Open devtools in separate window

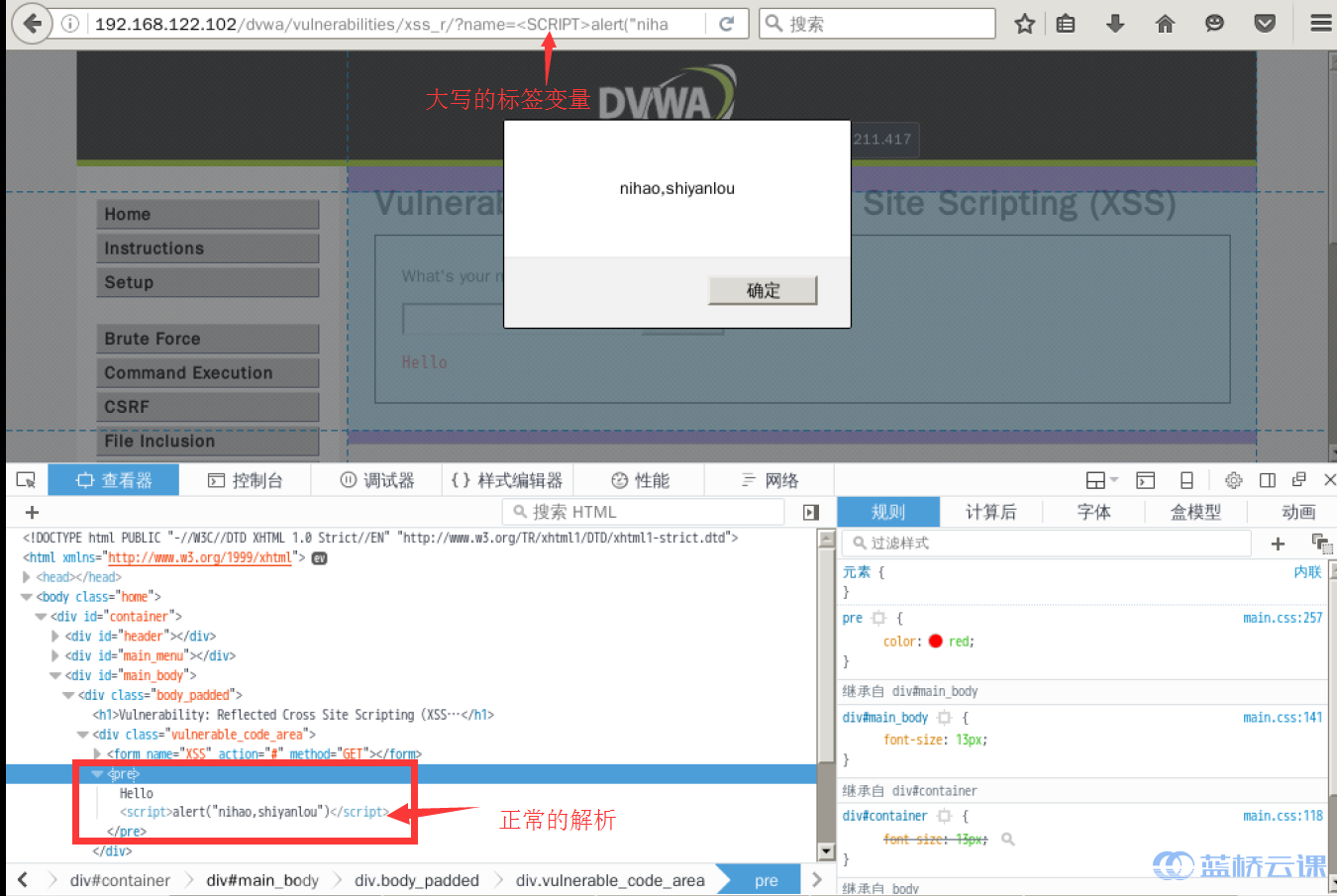(1299, 480)
